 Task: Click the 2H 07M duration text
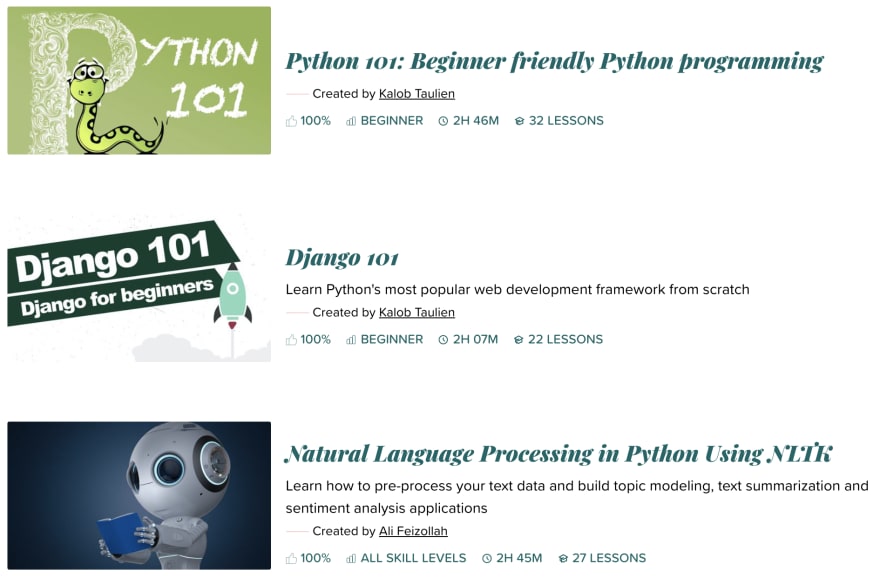(x=475, y=340)
